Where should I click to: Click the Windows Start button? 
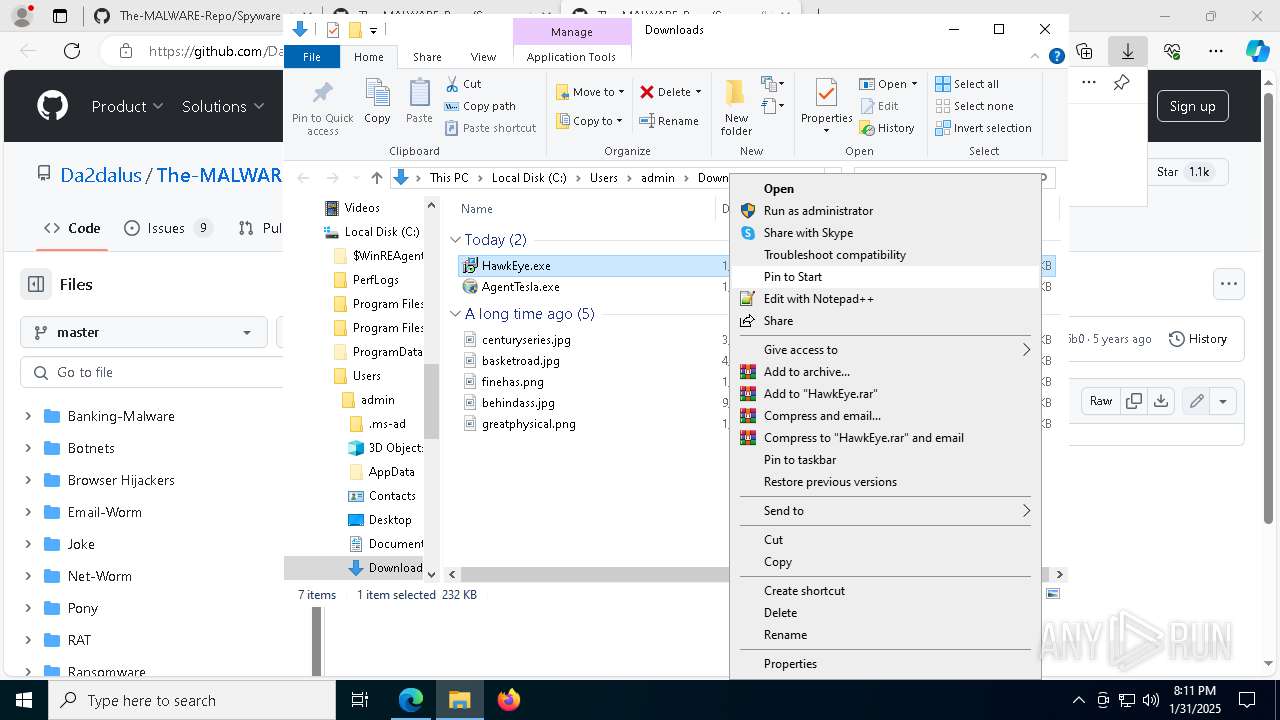[x=23, y=700]
